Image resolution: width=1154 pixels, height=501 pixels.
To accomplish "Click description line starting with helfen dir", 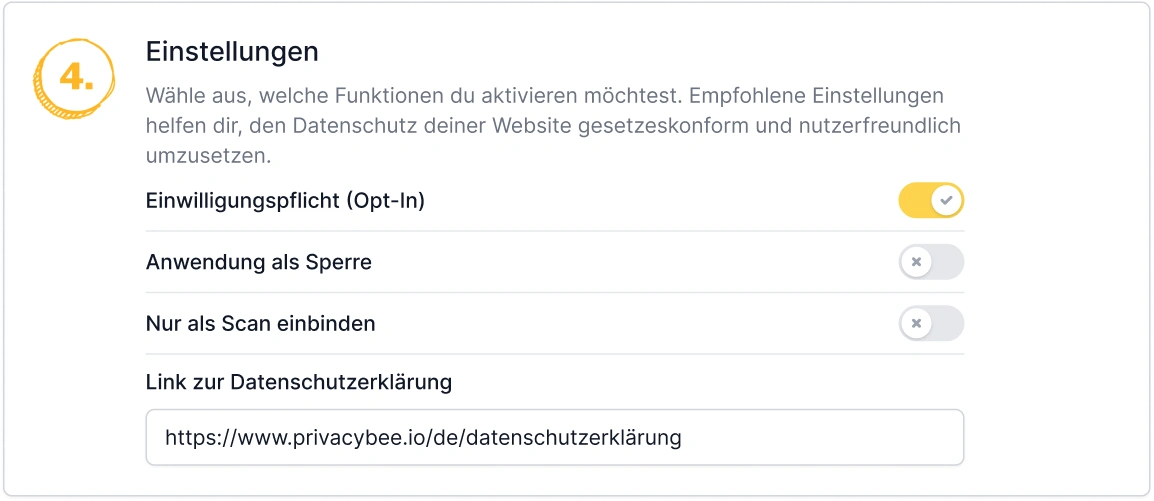I will [x=552, y=127].
